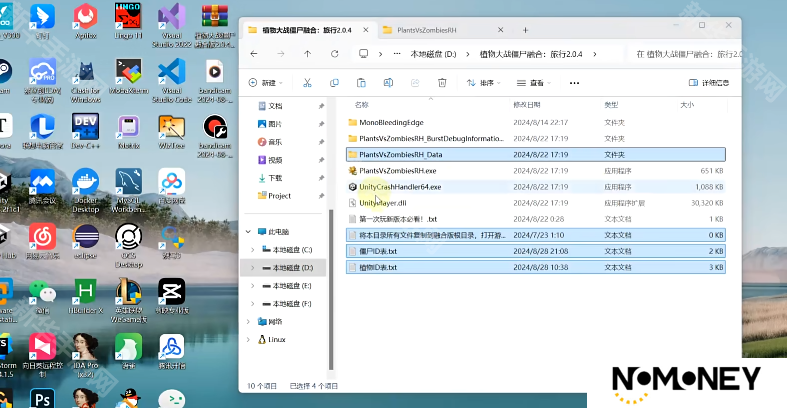Select 僵尸ID表.txt file
Image resolution: width=787 pixels, height=408 pixels.
click(536, 251)
